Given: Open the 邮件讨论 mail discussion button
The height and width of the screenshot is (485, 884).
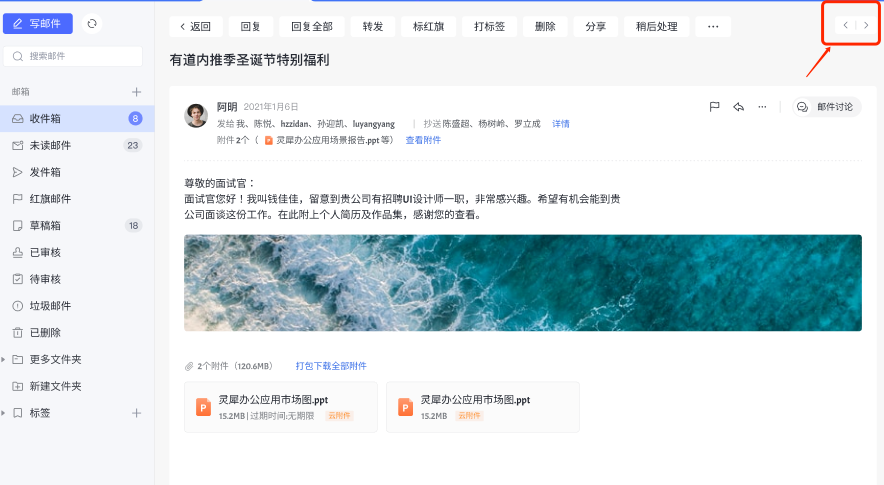Looking at the screenshot, I should click(826, 107).
